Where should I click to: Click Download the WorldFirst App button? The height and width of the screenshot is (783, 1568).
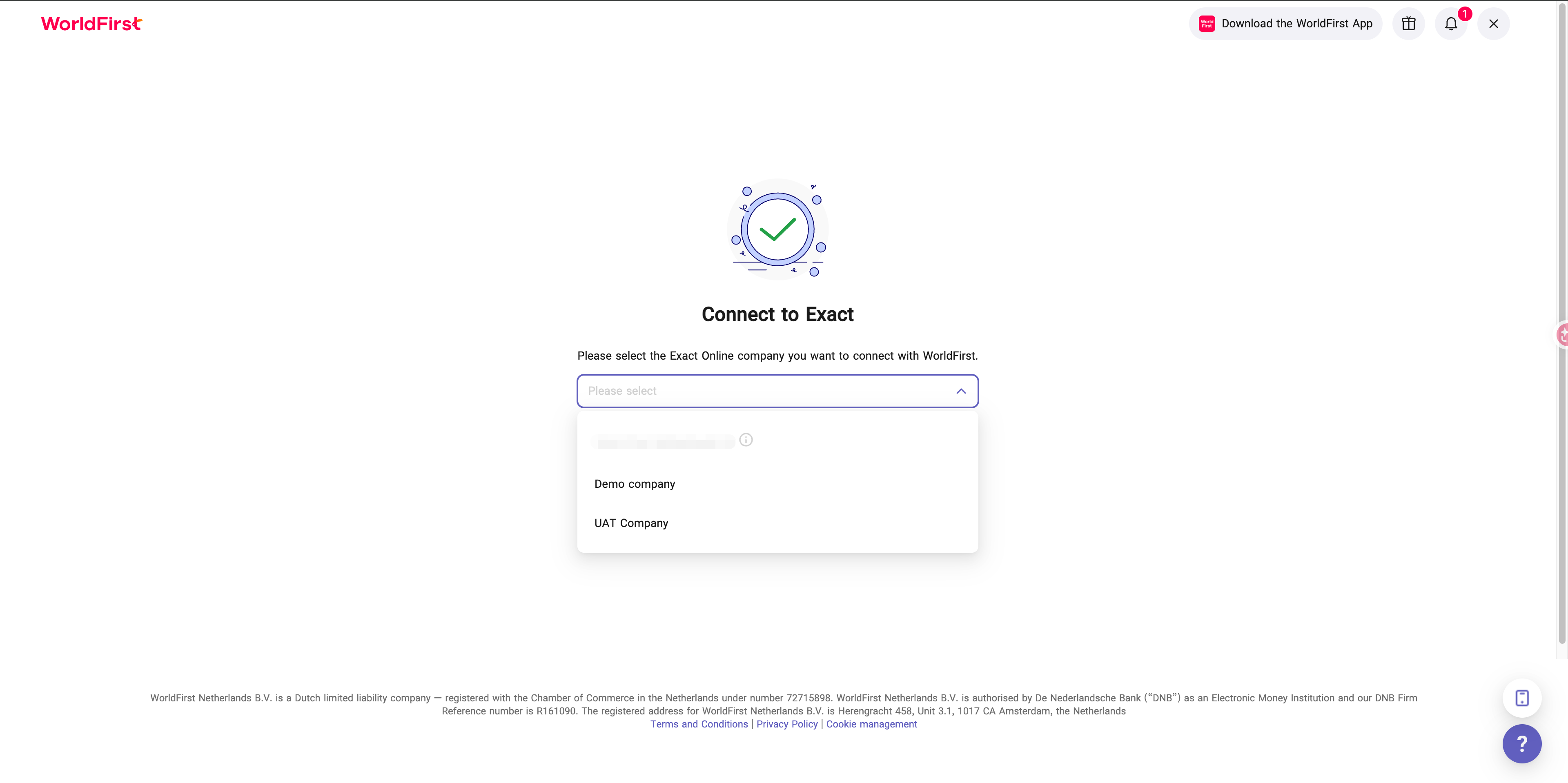(1285, 24)
